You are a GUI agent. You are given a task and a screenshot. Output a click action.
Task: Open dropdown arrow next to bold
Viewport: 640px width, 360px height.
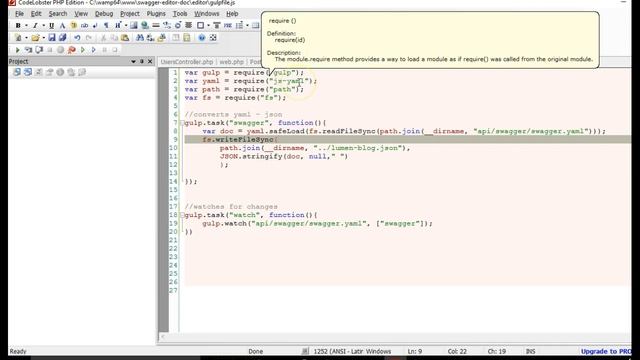27,26
